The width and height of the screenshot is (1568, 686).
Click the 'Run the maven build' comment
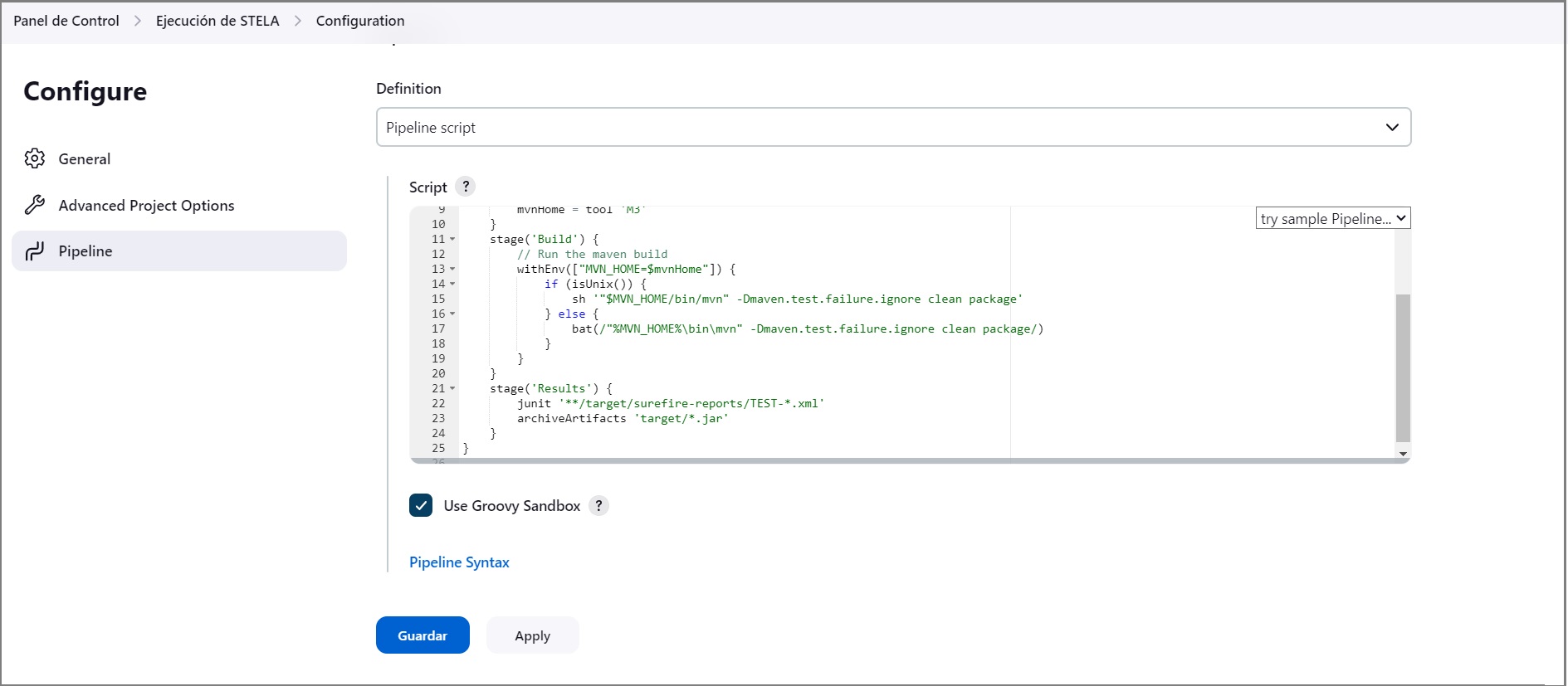tap(592, 254)
